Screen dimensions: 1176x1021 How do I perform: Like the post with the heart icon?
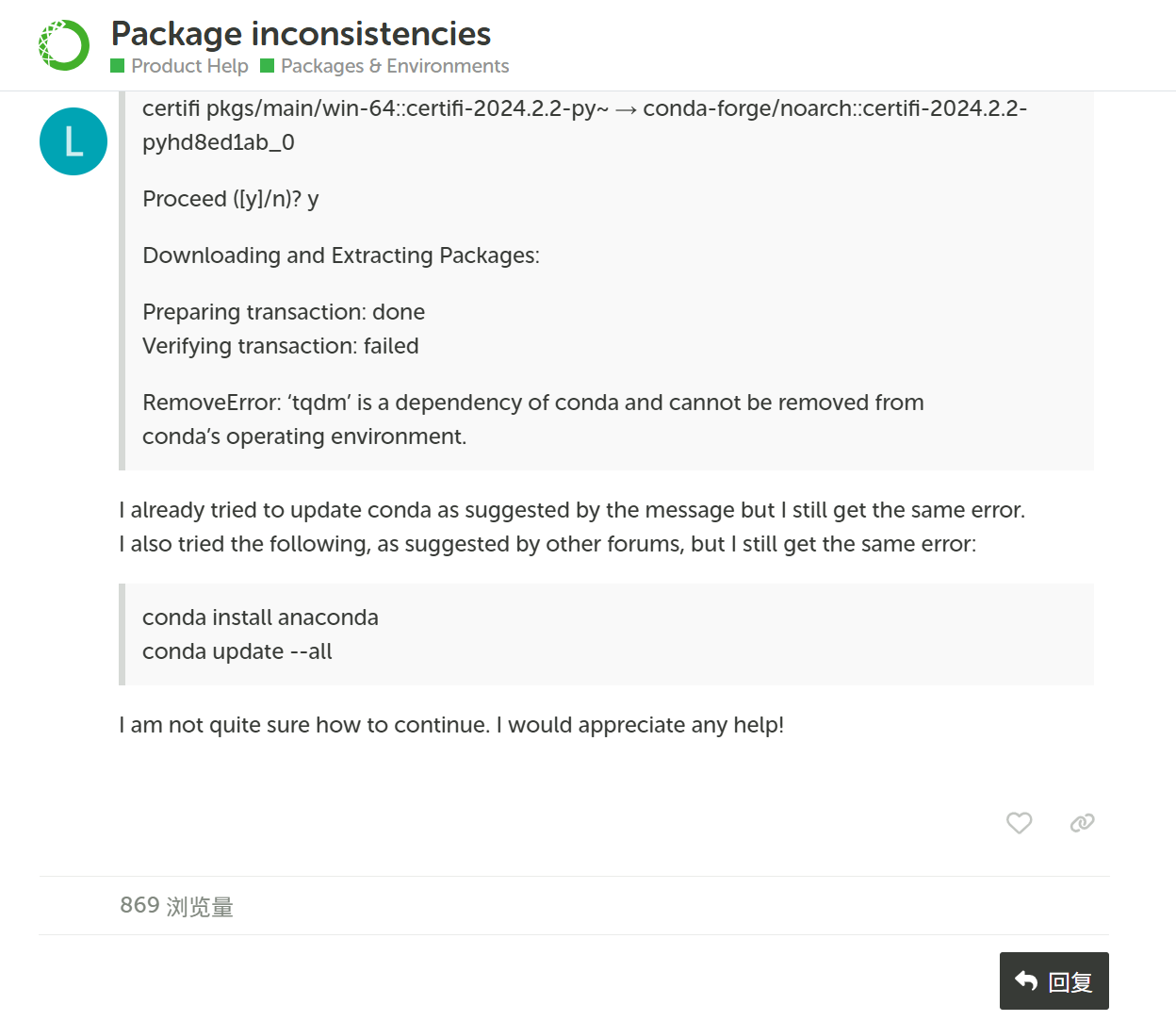pos(1019,823)
